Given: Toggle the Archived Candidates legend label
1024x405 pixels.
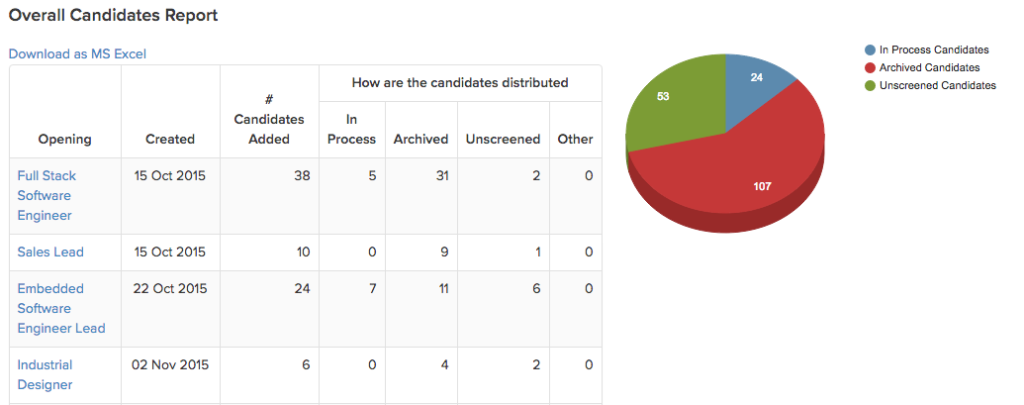Looking at the screenshot, I should (x=929, y=67).
